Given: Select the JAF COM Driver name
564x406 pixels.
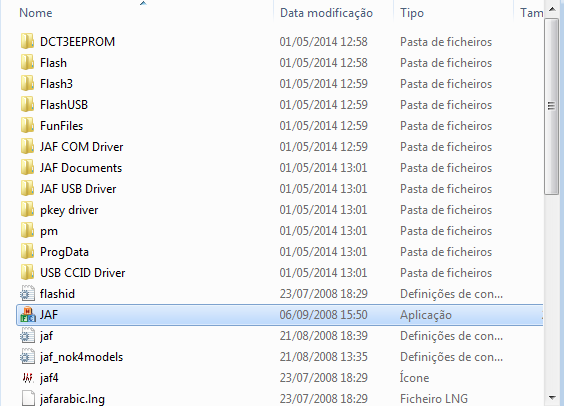Looking at the screenshot, I should [x=82, y=147].
